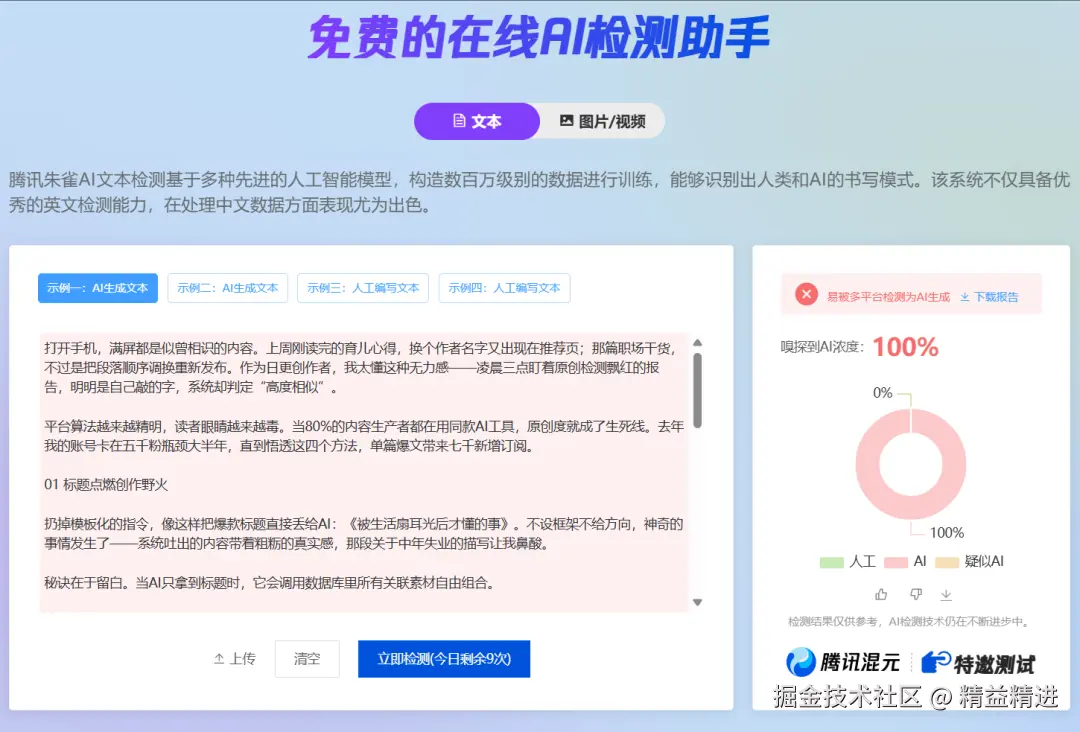This screenshot has height=732, width=1080.
Task: Open the 示例二: AI生成文本 tab
Action: [227, 288]
